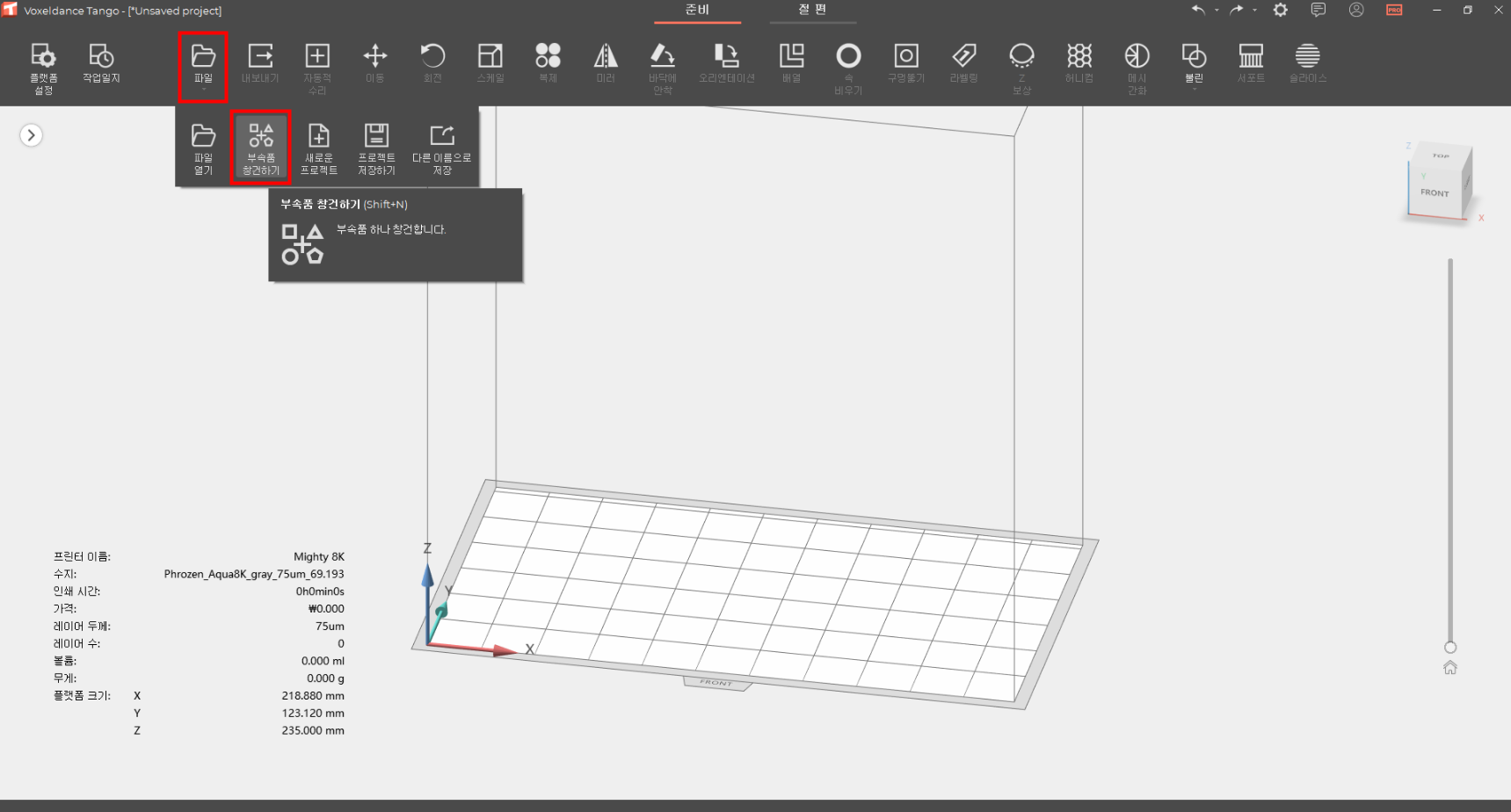Select 부속품 창건하기 to create a part
Image resolution: width=1511 pixels, height=812 pixels.
click(261, 147)
